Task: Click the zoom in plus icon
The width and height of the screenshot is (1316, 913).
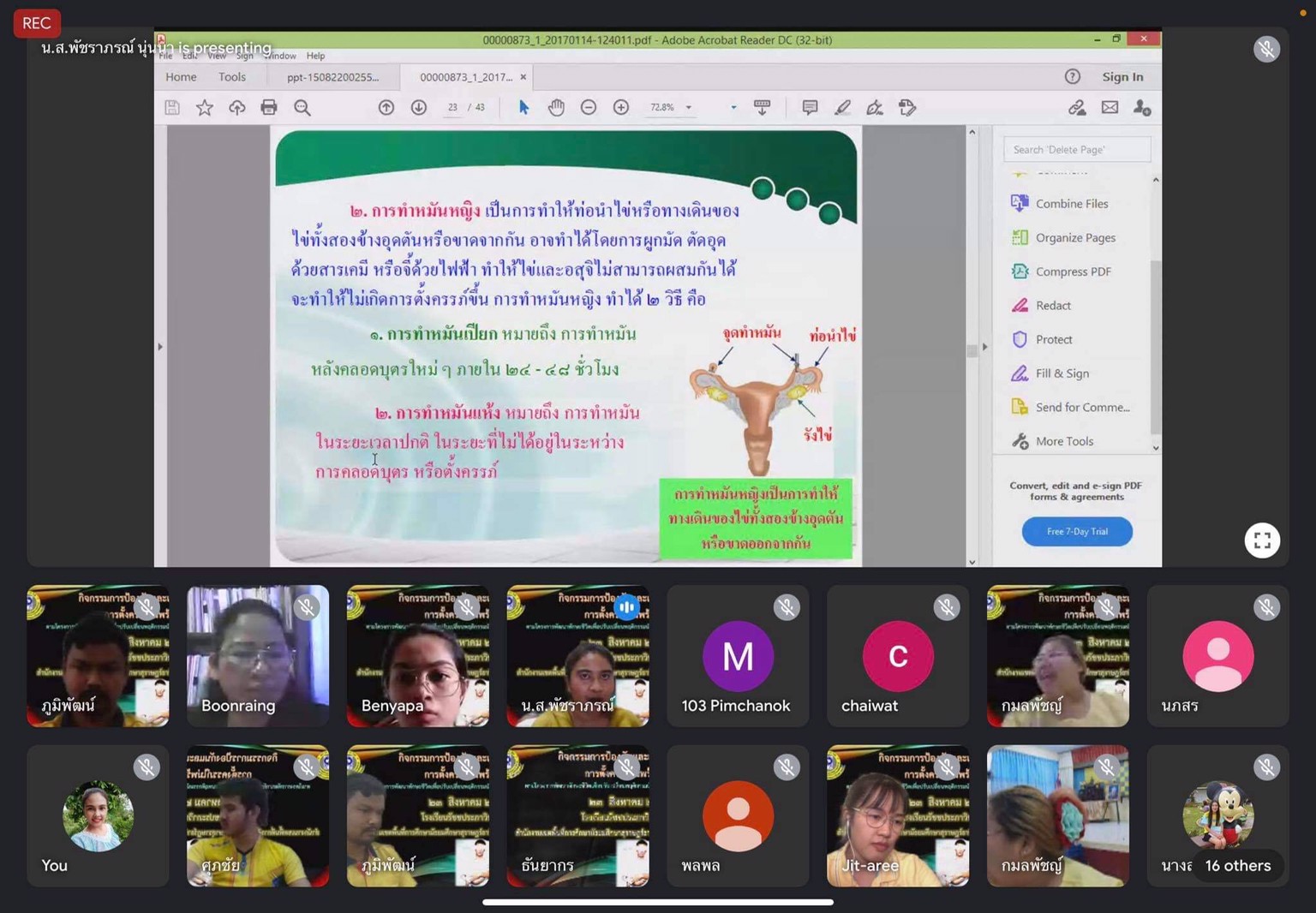Action: tap(621, 107)
